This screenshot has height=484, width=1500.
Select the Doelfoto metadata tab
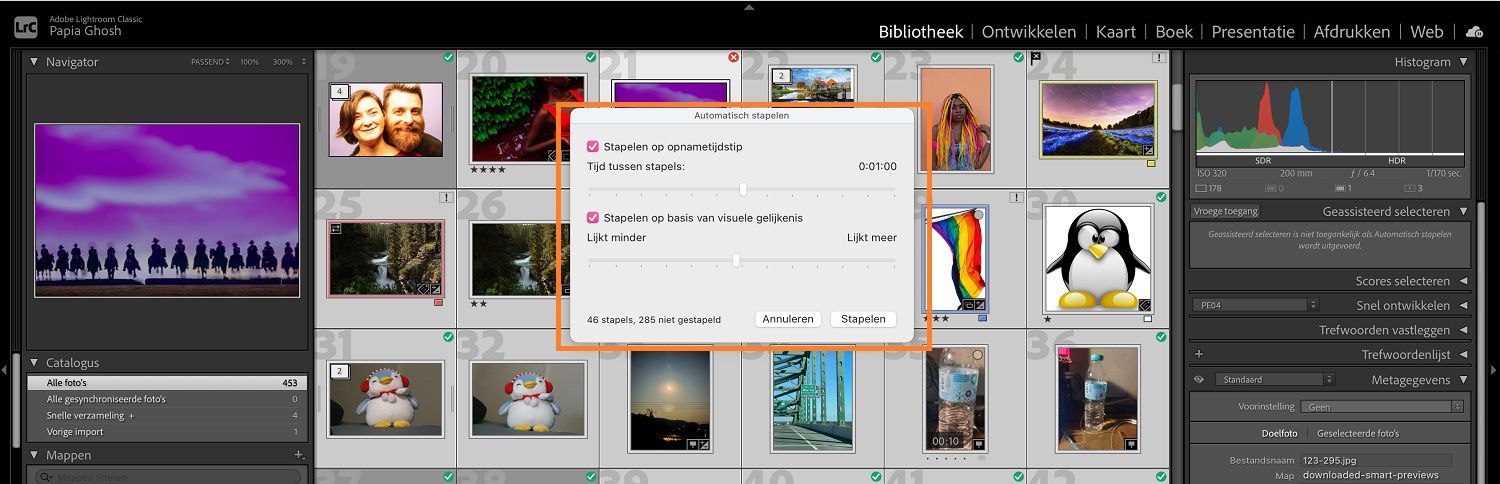(1279, 433)
